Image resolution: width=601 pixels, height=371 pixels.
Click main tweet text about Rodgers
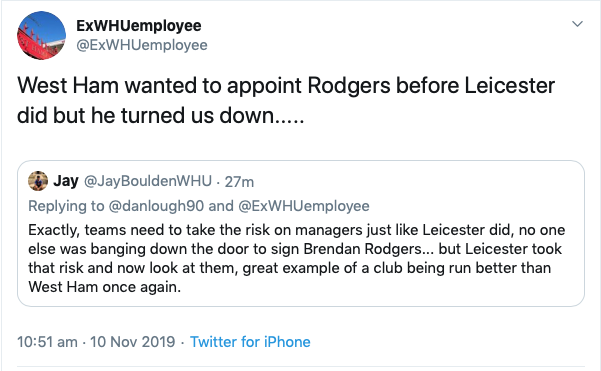[286, 100]
